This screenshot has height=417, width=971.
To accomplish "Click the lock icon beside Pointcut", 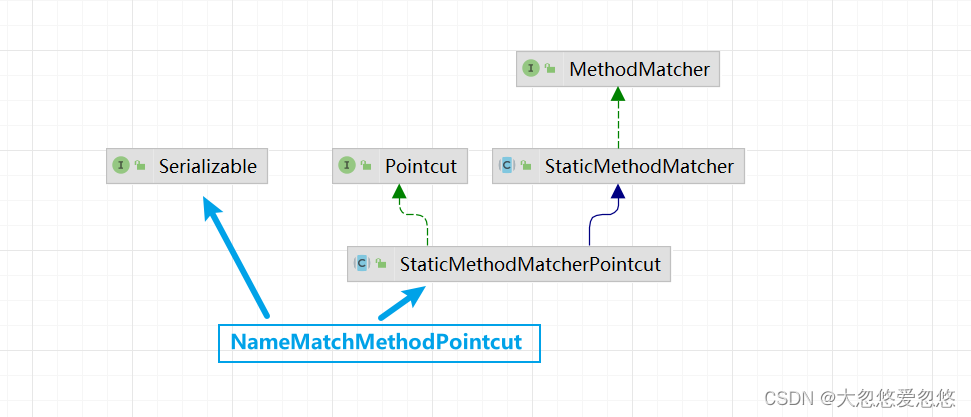I will [x=366, y=165].
